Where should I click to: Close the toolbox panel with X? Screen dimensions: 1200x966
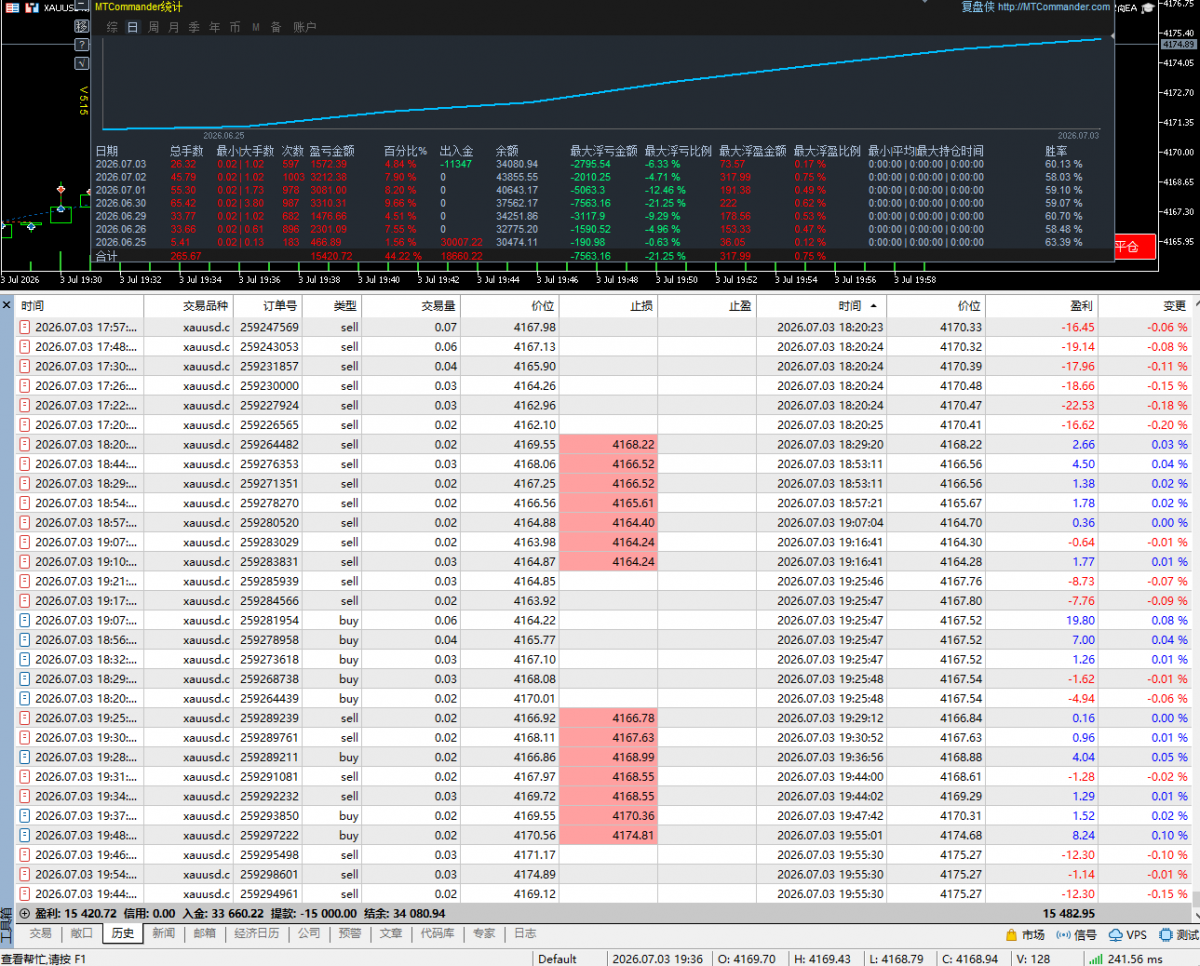(6, 305)
